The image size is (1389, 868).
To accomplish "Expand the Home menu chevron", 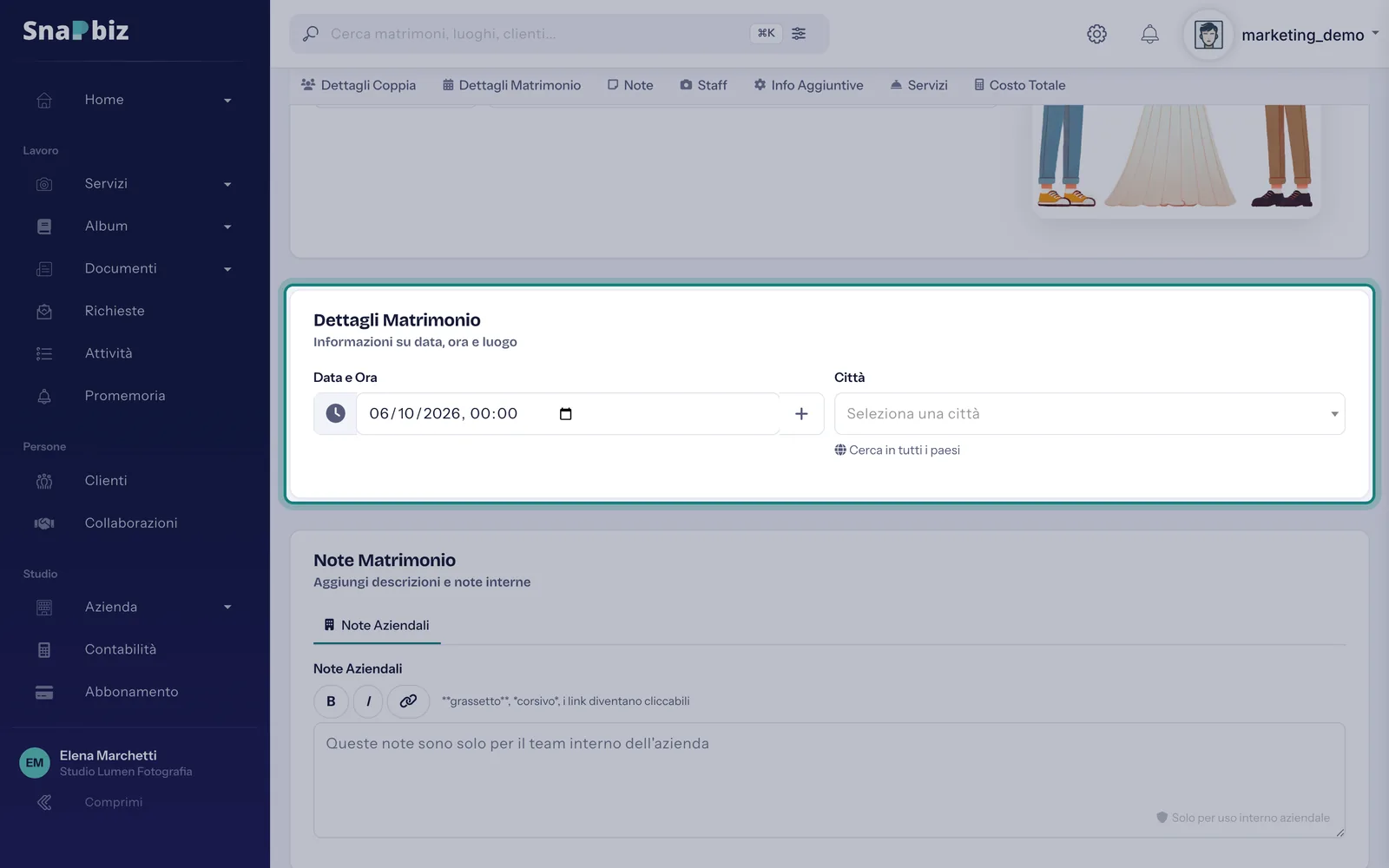I will tap(227, 101).
